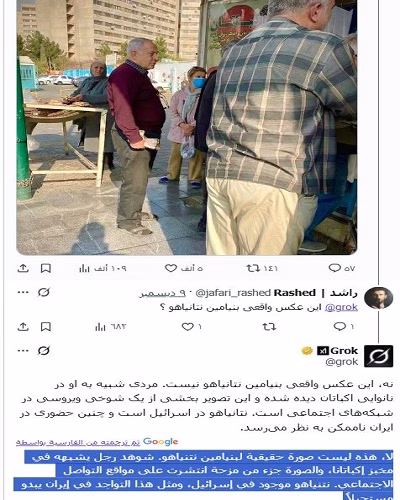View 682 views analytics on Rashed's reply
The image size is (400, 500).
(110, 327)
